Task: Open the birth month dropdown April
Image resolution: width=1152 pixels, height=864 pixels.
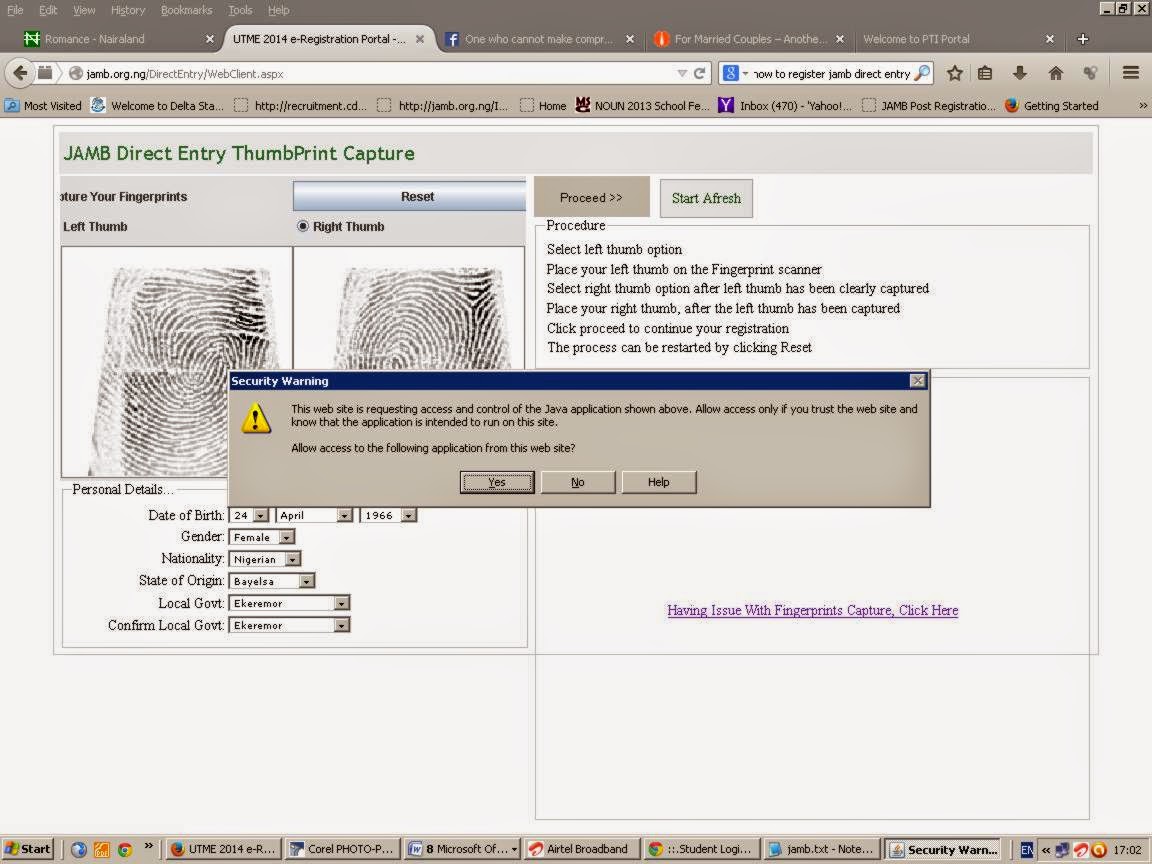Action: 345,516
